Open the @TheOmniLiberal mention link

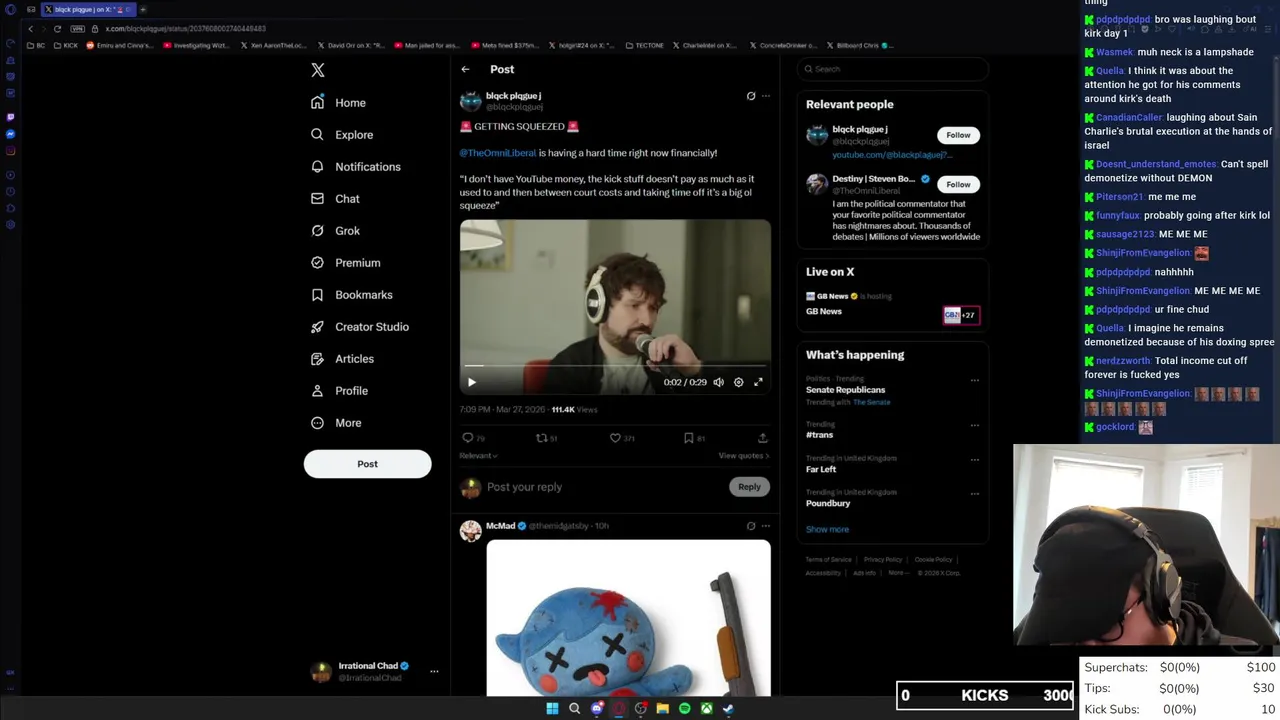tap(497, 153)
